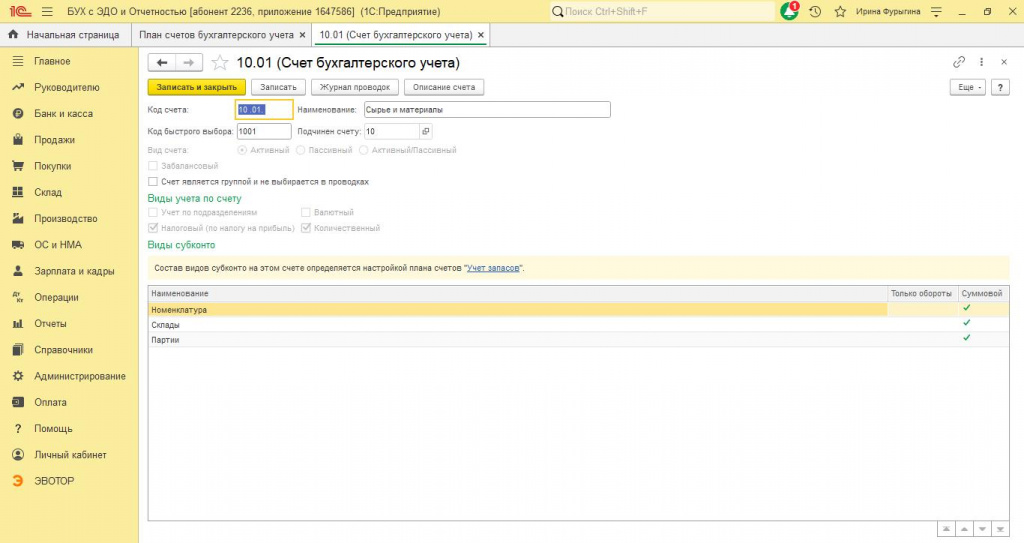
Task: Open the 1C main menu hamburger icon
Action: [47, 12]
